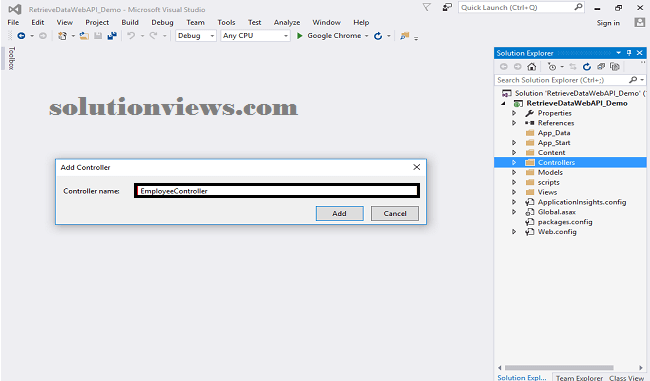Image resolution: width=650 pixels, height=381 pixels.
Task: Close the Add Controller dialog
Action: coord(417,167)
